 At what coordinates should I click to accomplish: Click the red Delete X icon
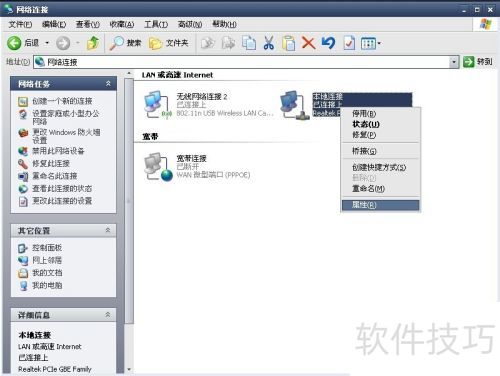click(309, 43)
